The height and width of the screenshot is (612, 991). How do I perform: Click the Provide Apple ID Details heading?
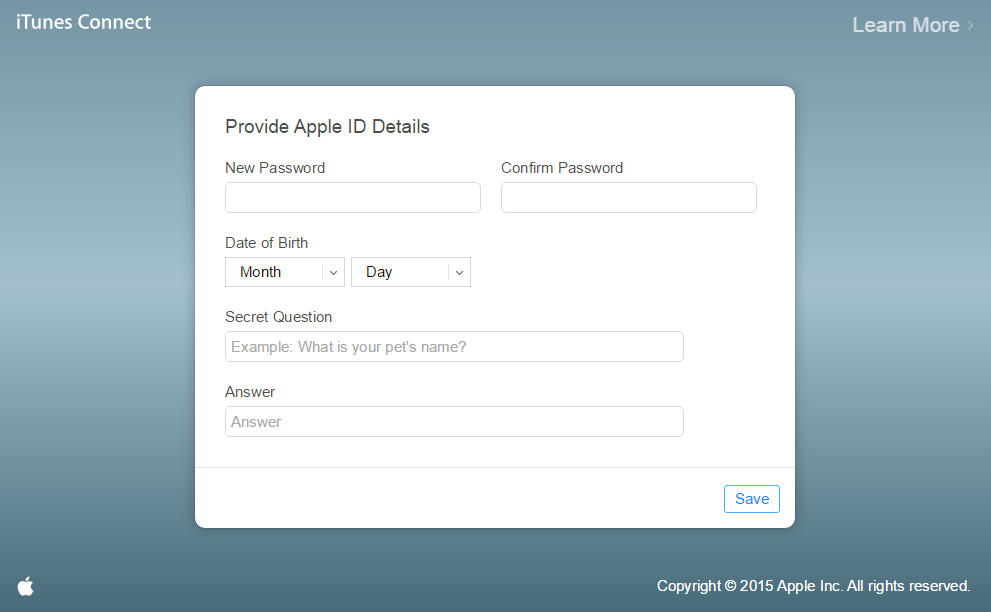click(x=327, y=127)
